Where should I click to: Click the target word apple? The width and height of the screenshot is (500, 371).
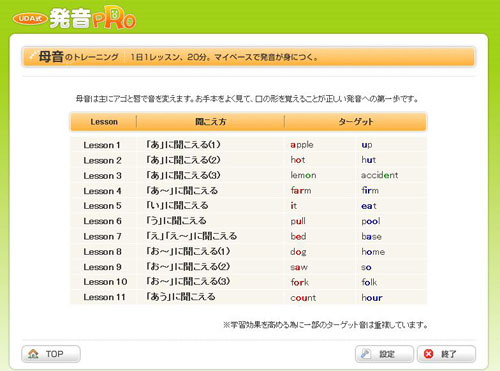[302, 145]
